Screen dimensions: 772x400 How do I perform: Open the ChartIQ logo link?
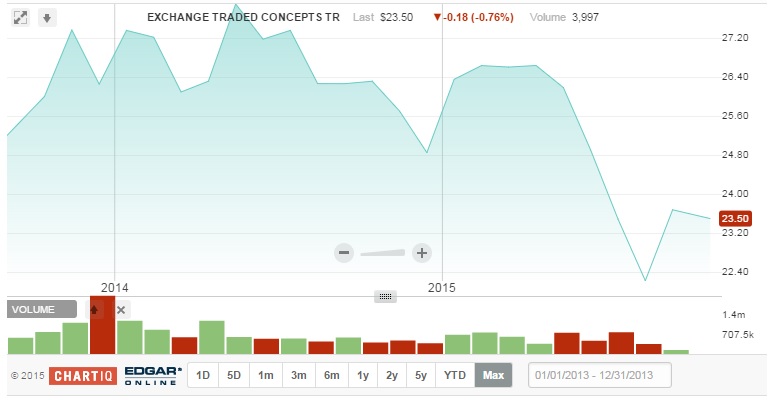pos(84,376)
